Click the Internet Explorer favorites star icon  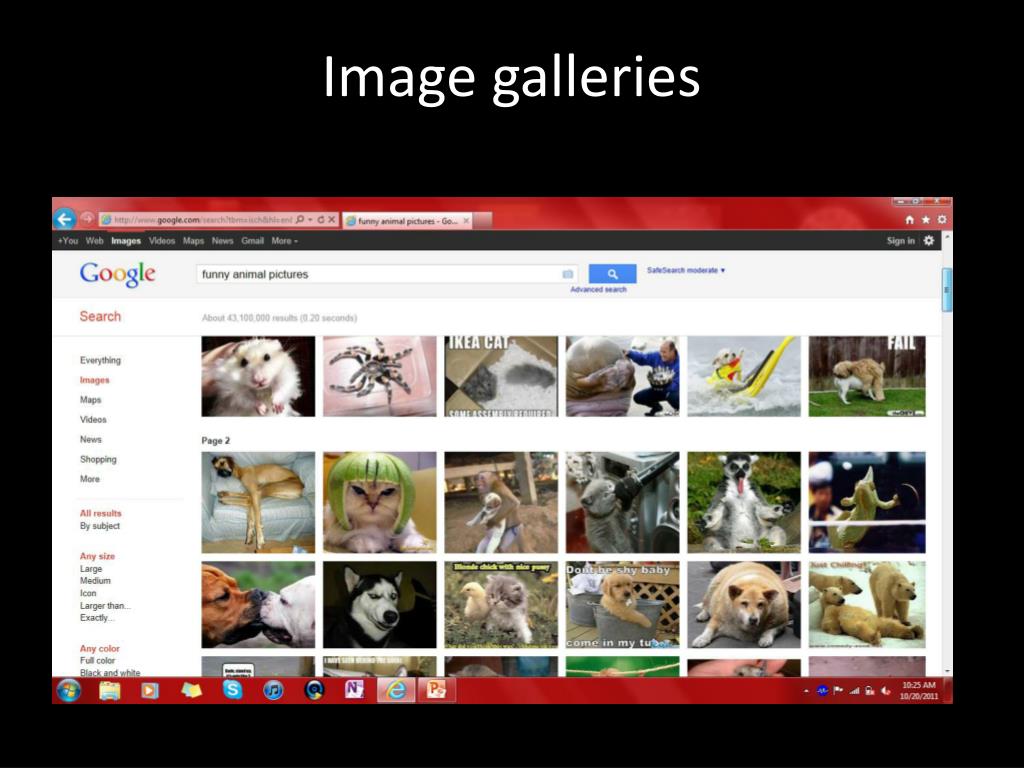(x=925, y=220)
